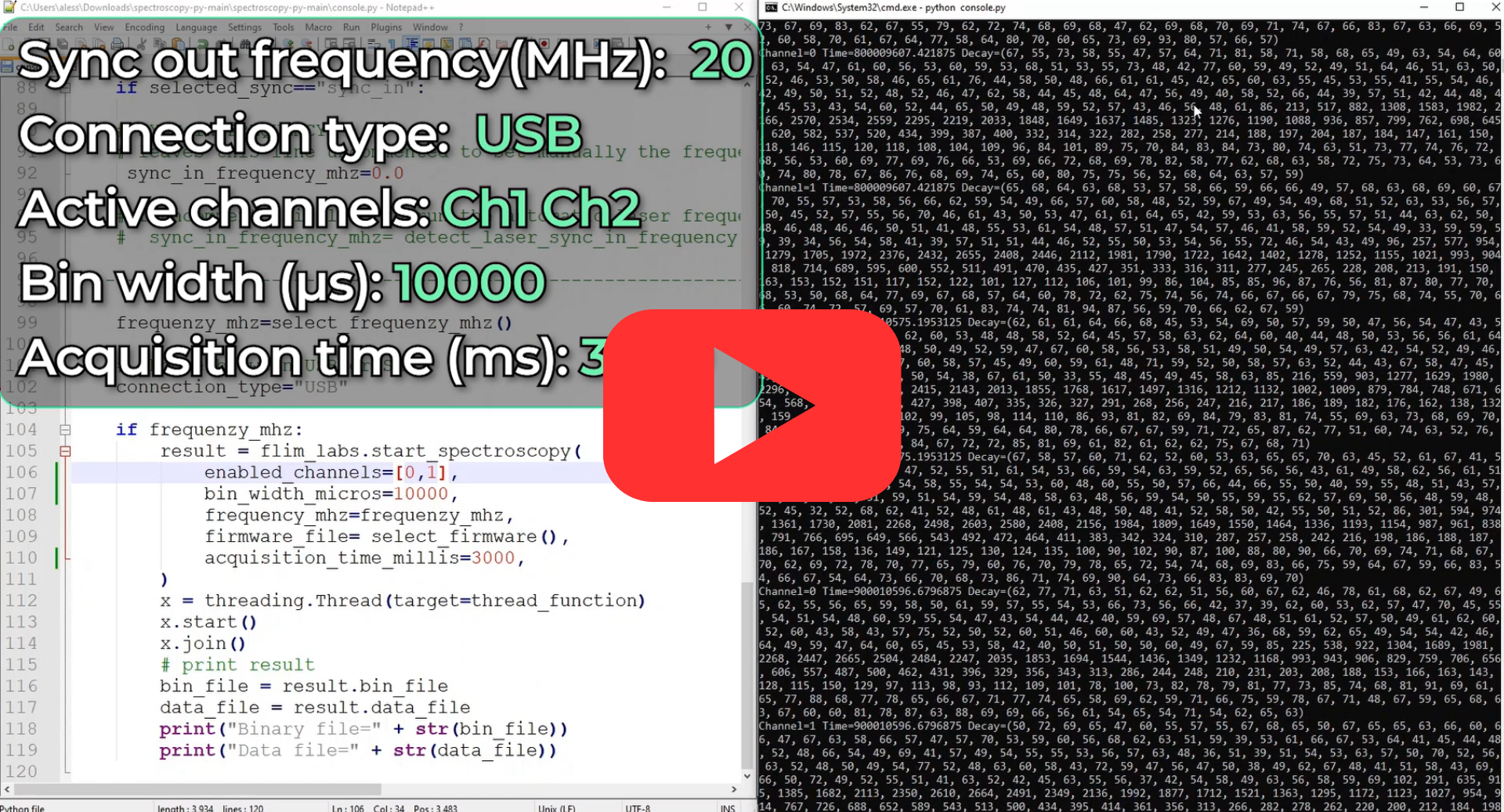1504x812 pixels.
Task: Click the red Record Macro icon
Action: click(544, 45)
